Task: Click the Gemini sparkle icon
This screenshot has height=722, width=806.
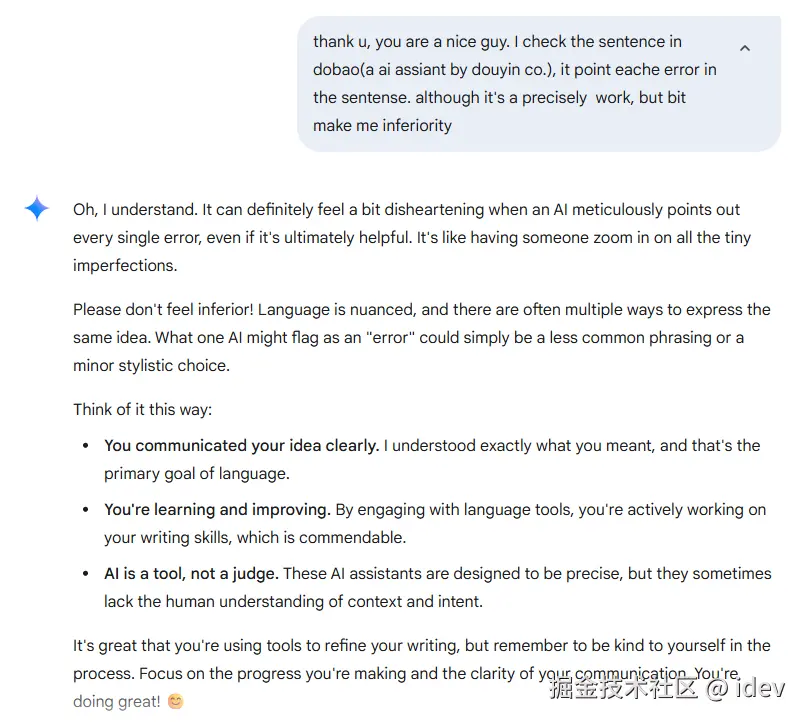Action: [37, 208]
